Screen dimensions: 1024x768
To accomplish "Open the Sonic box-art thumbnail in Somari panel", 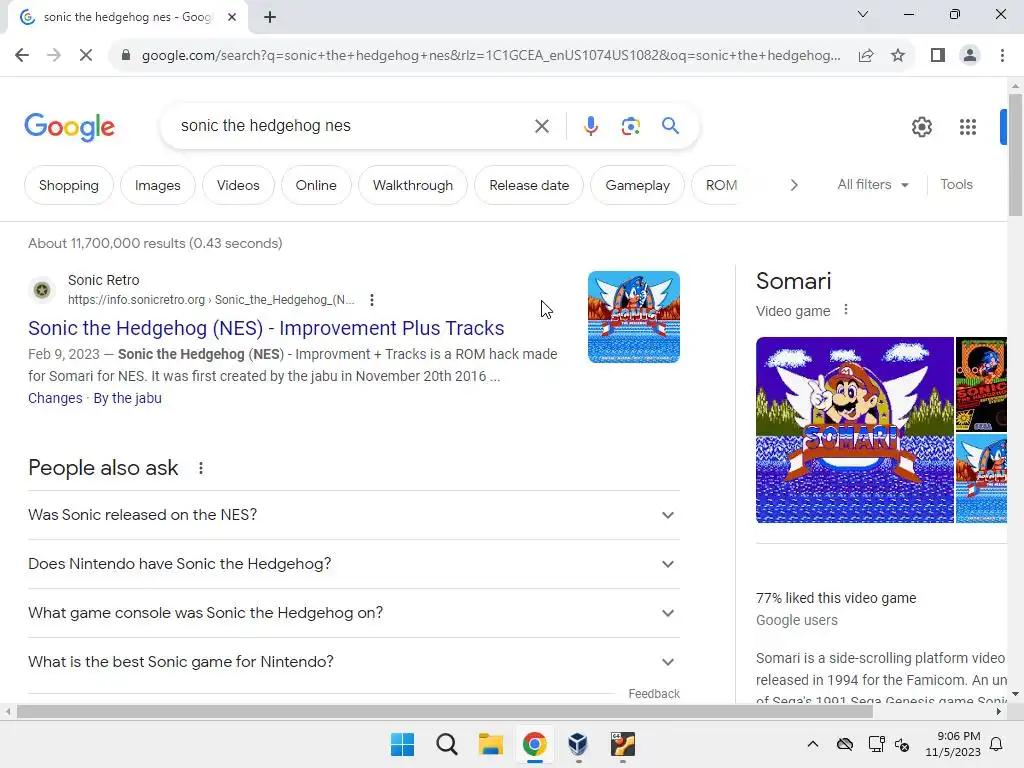I will [x=981, y=384].
